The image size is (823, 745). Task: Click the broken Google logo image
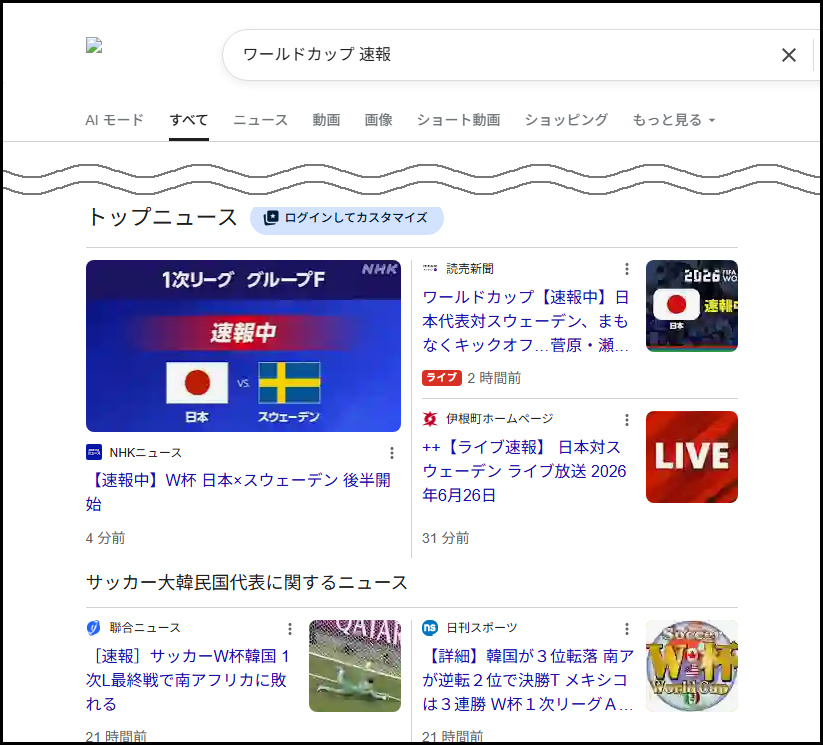click(94, 46)
